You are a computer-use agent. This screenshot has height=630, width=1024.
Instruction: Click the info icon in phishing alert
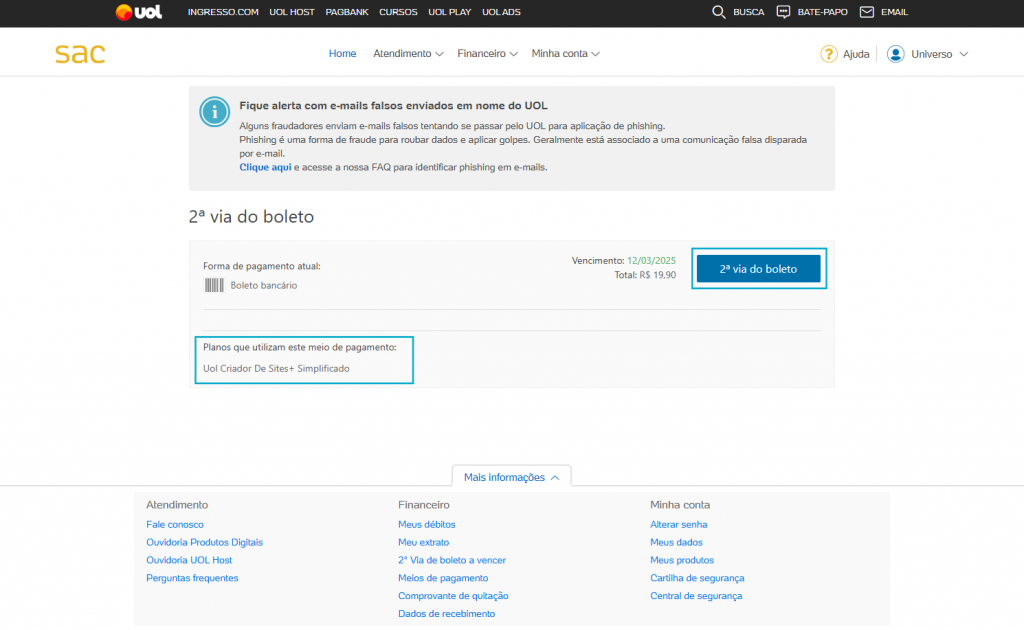click(x=214, y=112)
